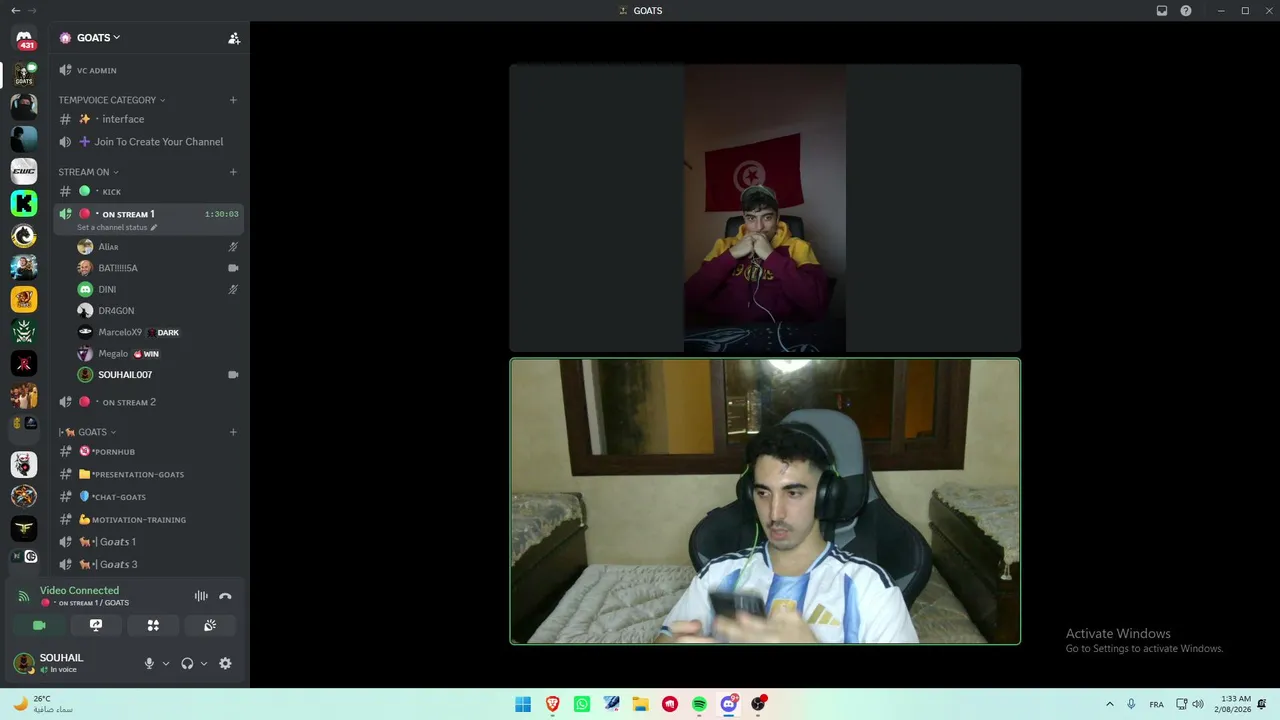
Task: Click the connection signal icon beside Video Connected
Action: coord(24,596)
